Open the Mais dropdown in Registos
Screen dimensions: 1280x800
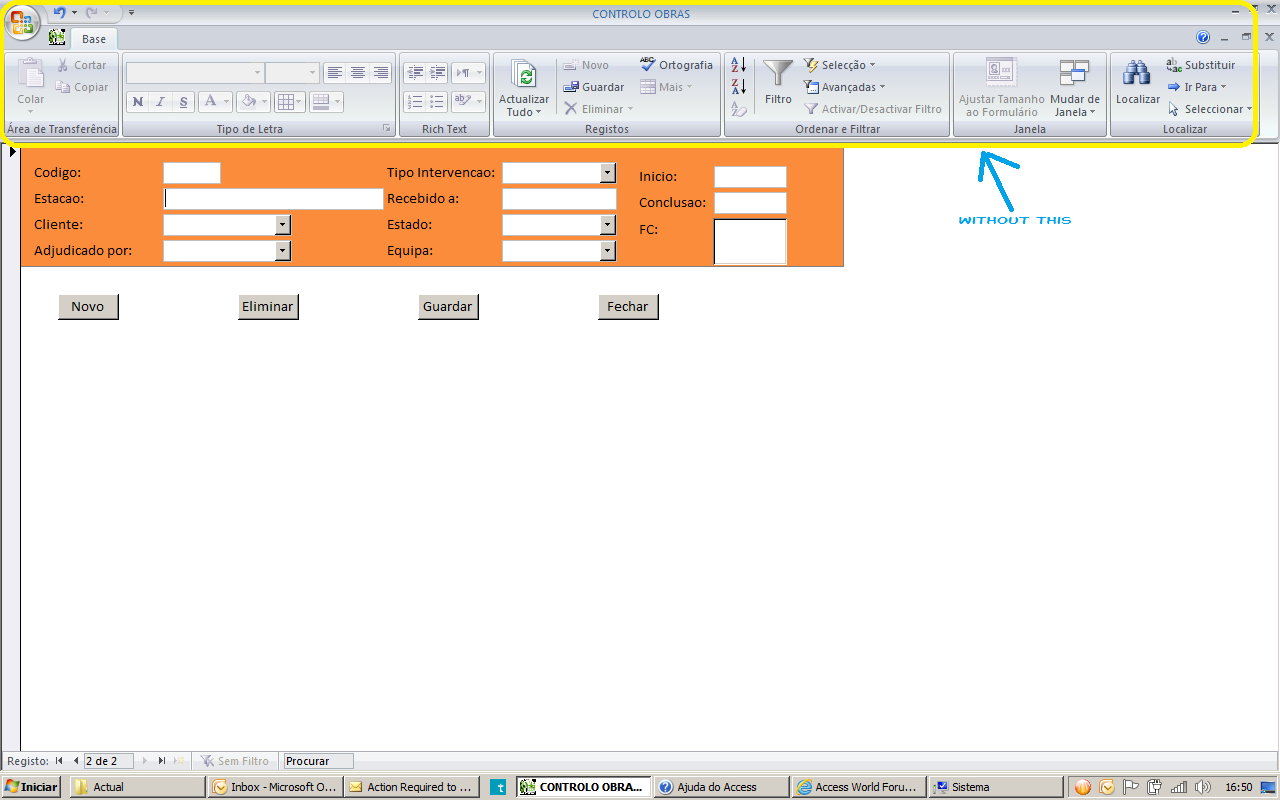666,87
